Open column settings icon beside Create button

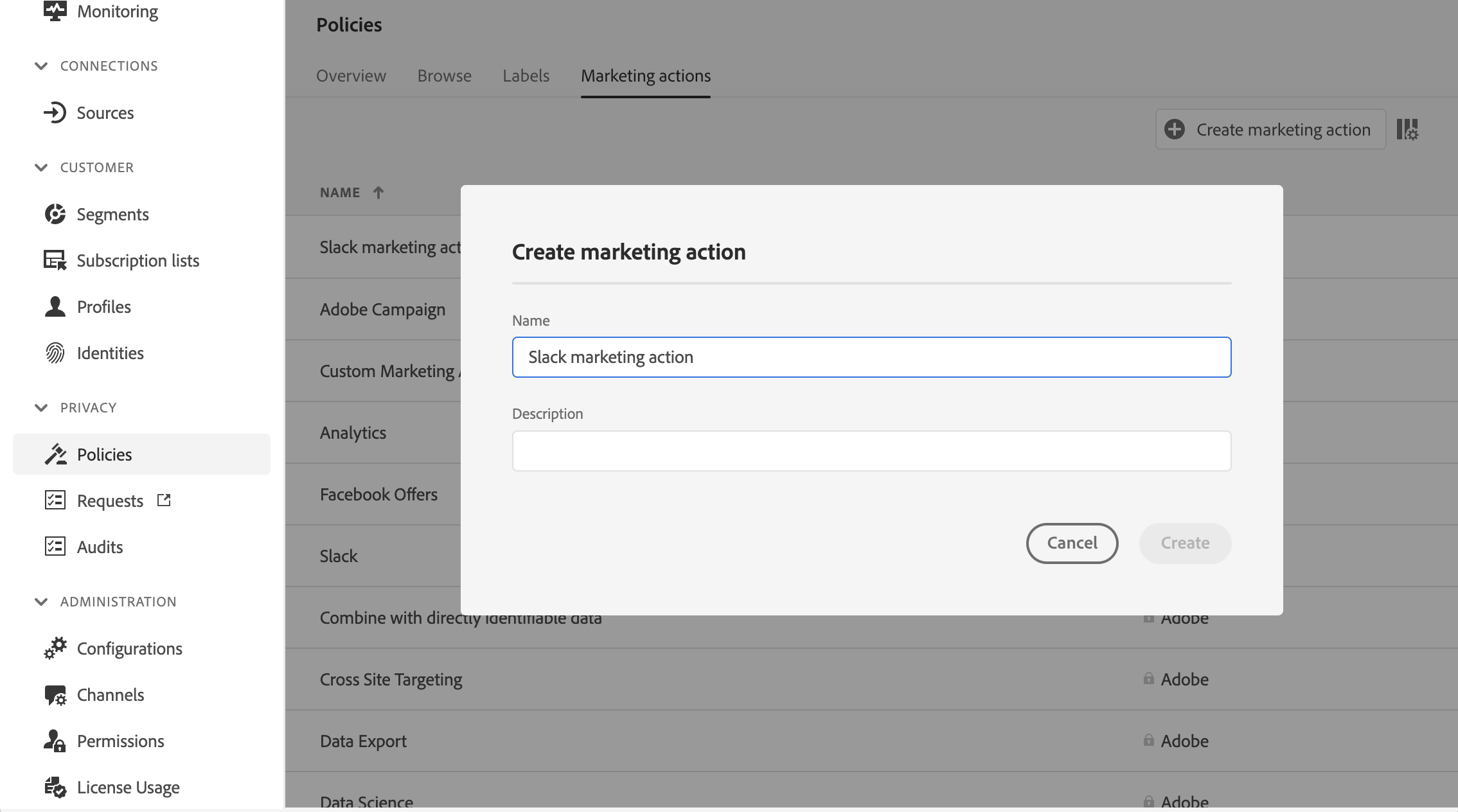pos(1407,129)
